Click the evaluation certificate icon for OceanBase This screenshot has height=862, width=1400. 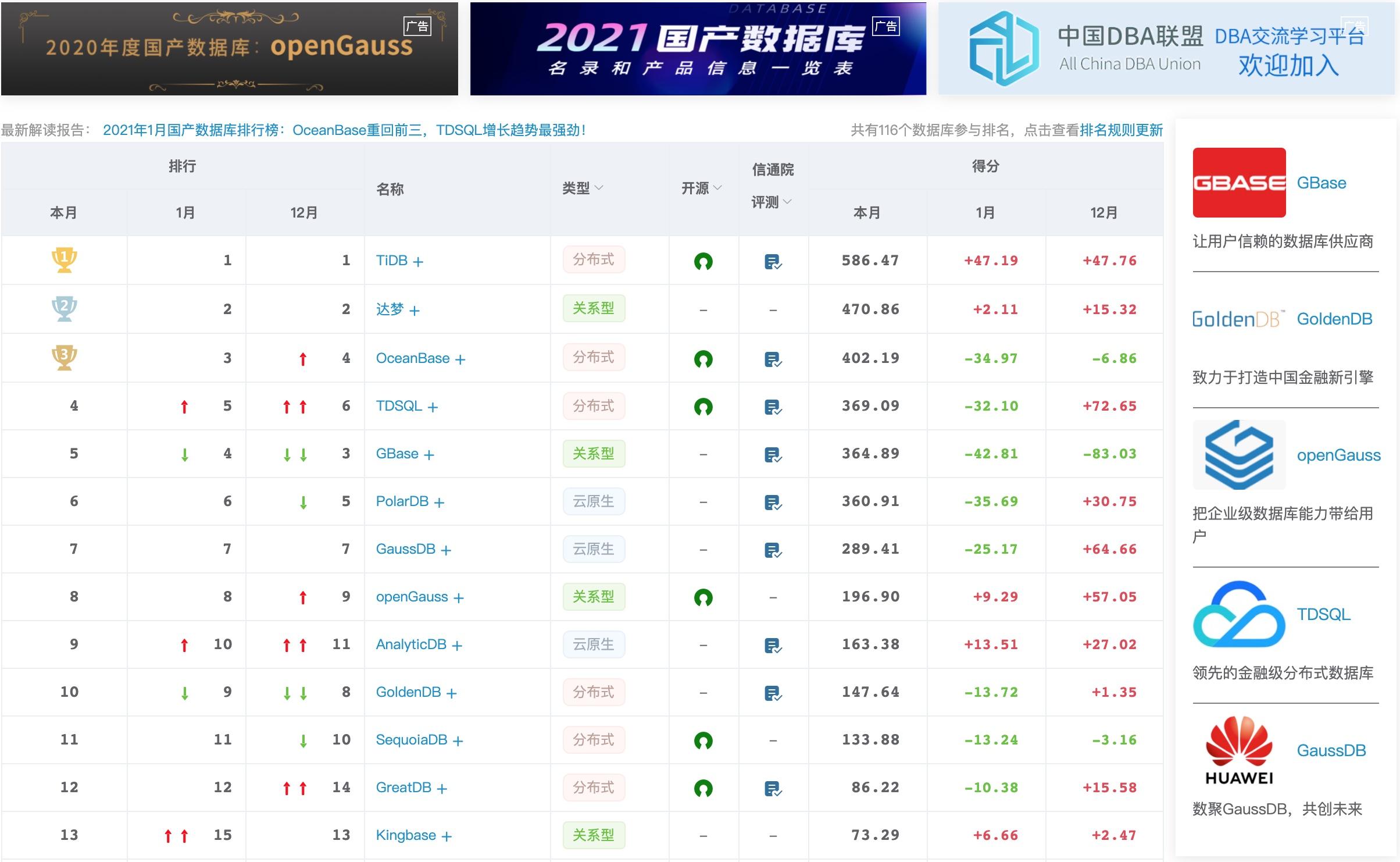pyautogui.click(x=773, y=359)
